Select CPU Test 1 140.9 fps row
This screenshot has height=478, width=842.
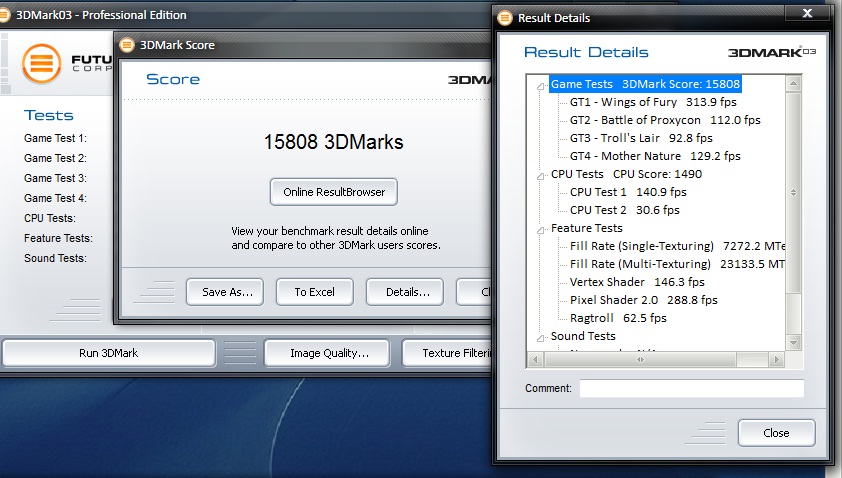(x=628, y=192)
